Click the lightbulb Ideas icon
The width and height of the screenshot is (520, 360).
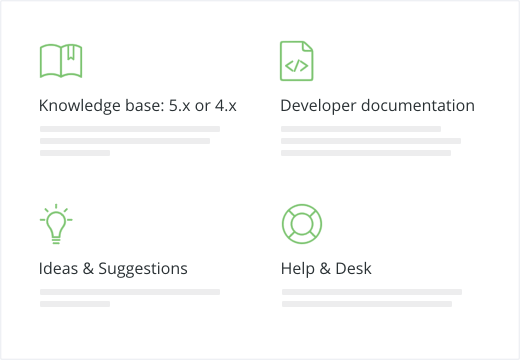pos(56,224)
